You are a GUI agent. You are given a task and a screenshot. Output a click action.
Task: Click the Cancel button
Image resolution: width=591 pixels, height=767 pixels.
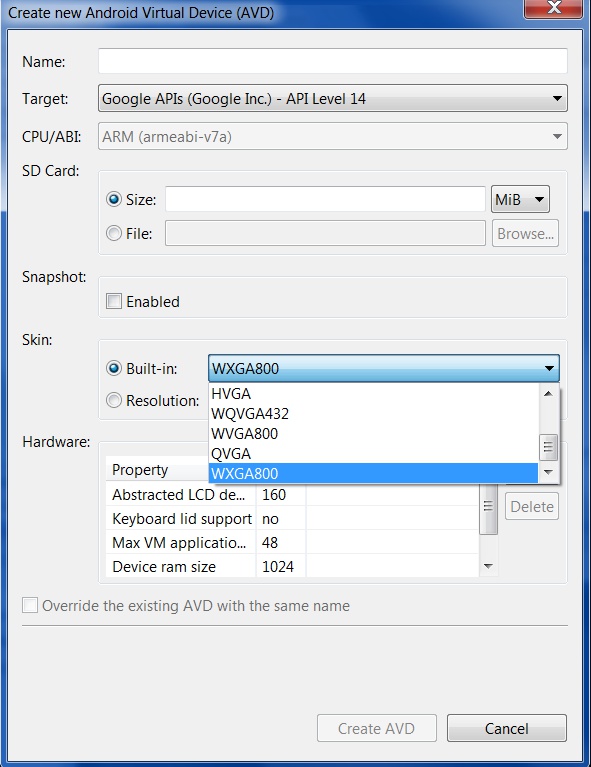[506, 728]
